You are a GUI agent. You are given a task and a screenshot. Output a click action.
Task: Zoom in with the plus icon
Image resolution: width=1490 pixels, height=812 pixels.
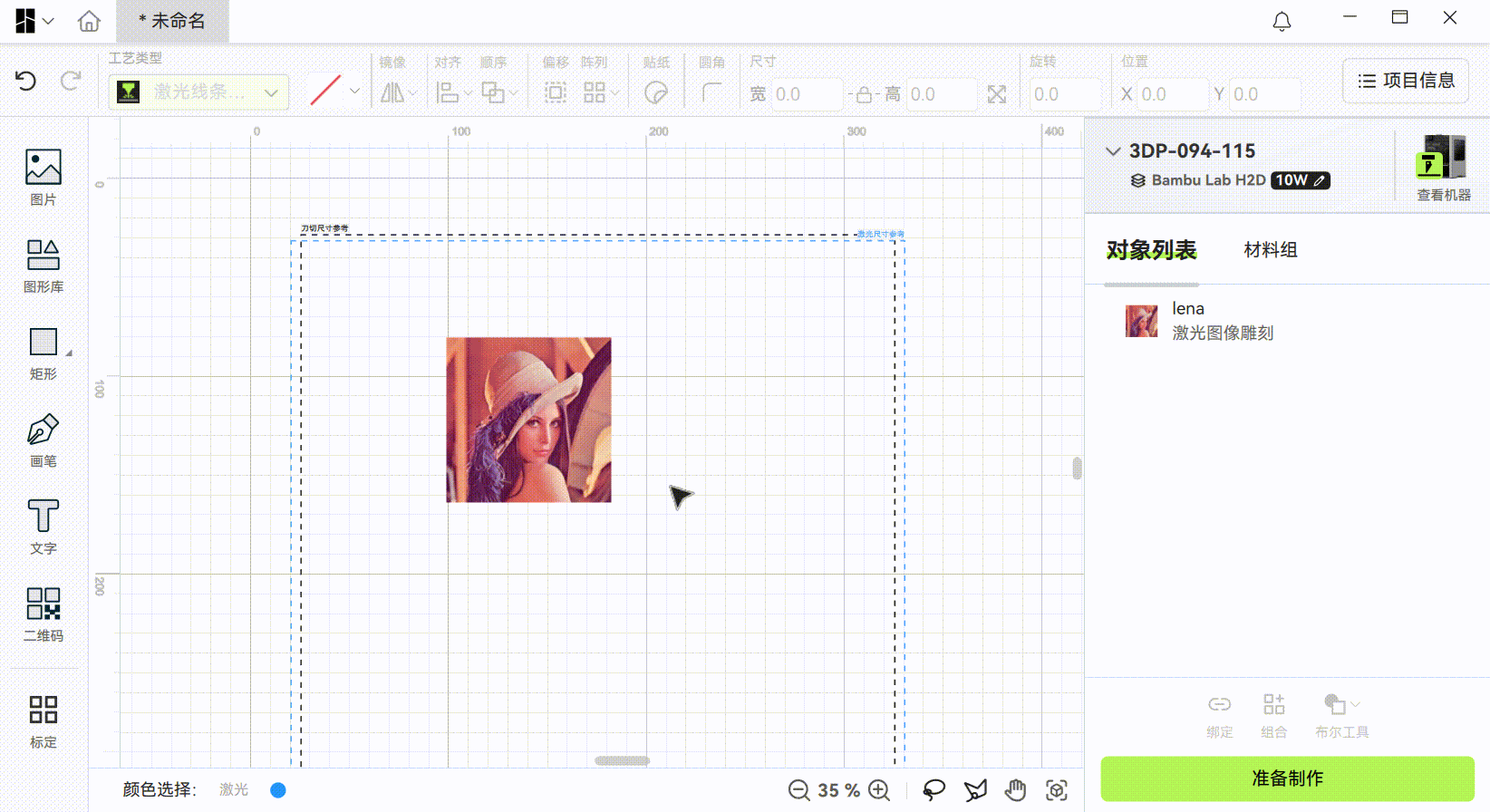(878, 790)
